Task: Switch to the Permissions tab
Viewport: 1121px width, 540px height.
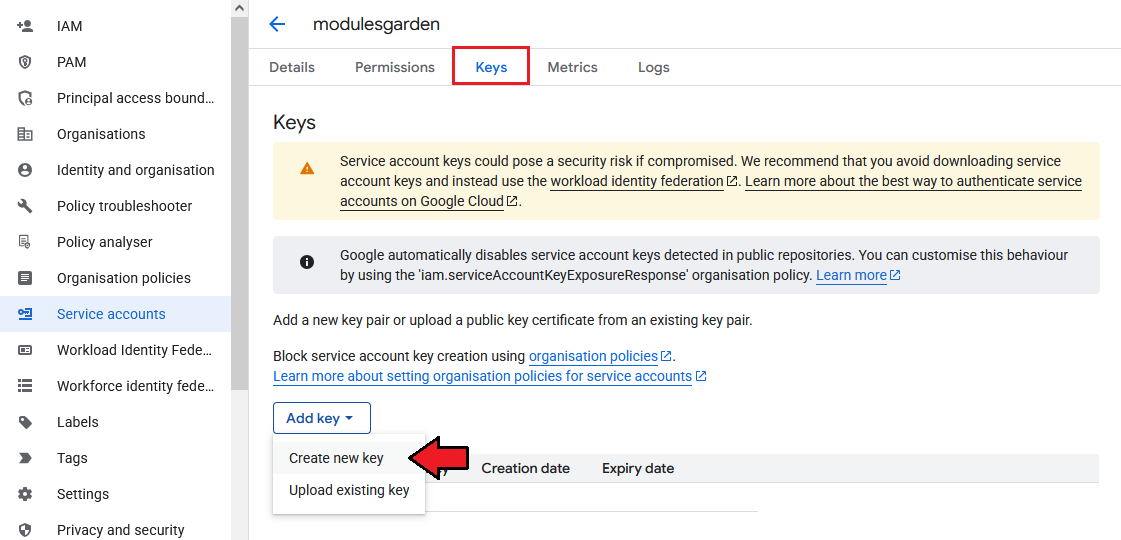Action: click(395, 67)
